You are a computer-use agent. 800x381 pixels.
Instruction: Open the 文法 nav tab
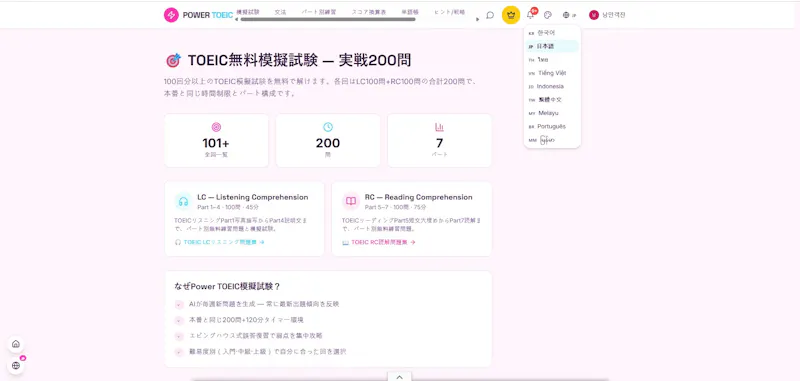coord(280,12)
